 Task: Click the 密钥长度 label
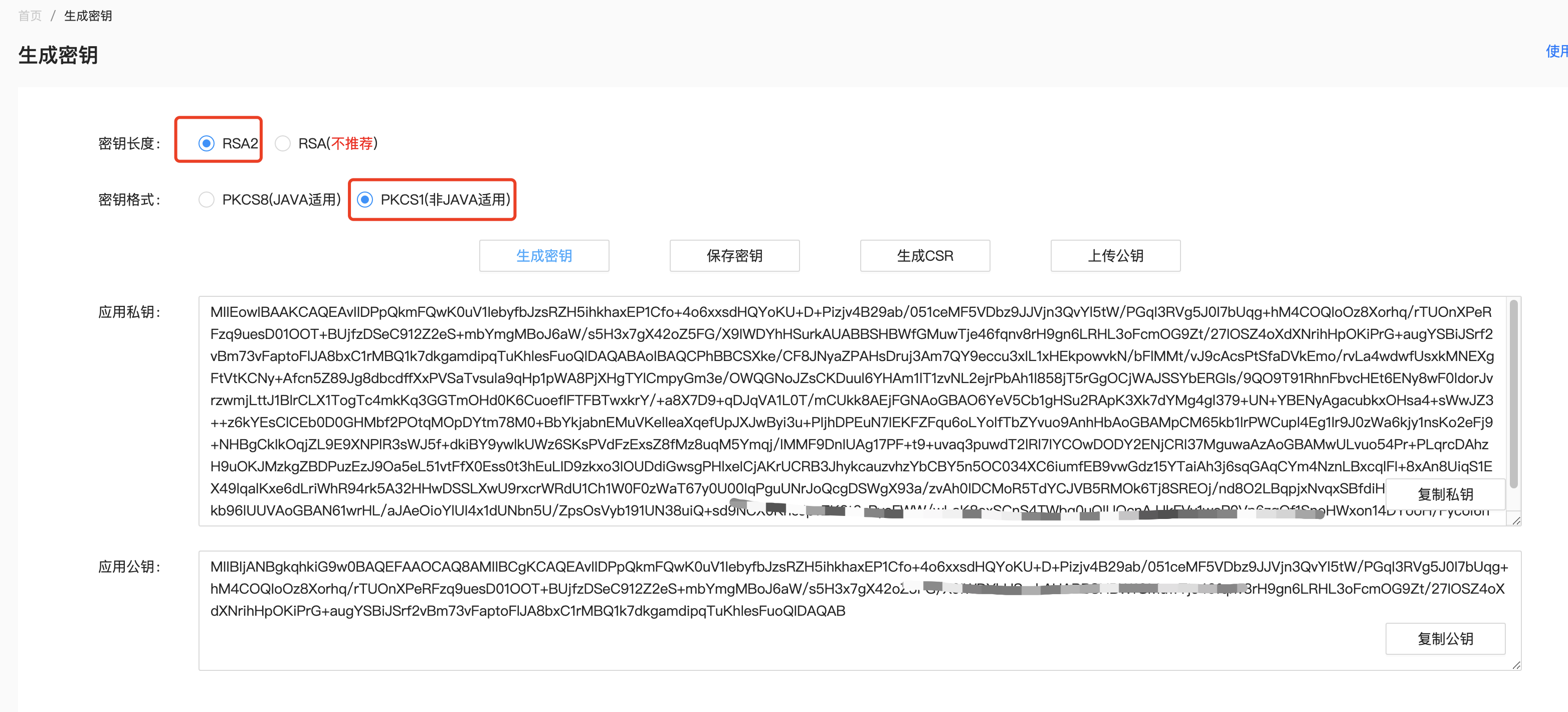129,144
